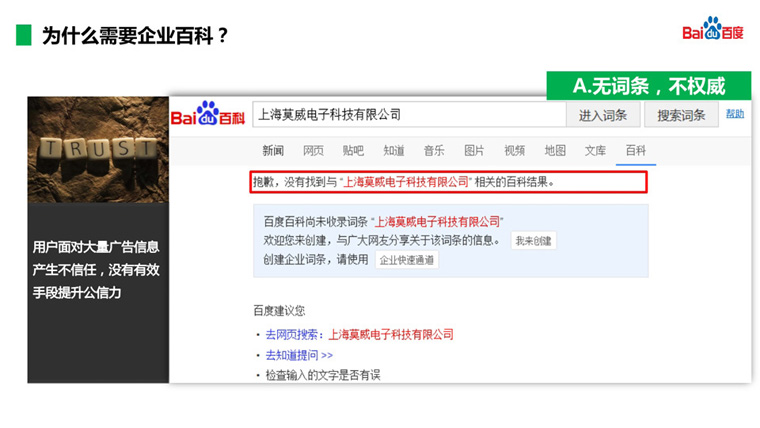Switch to the 视频 tab
This screenshot has height=428, width=760.
pos(514,151)
